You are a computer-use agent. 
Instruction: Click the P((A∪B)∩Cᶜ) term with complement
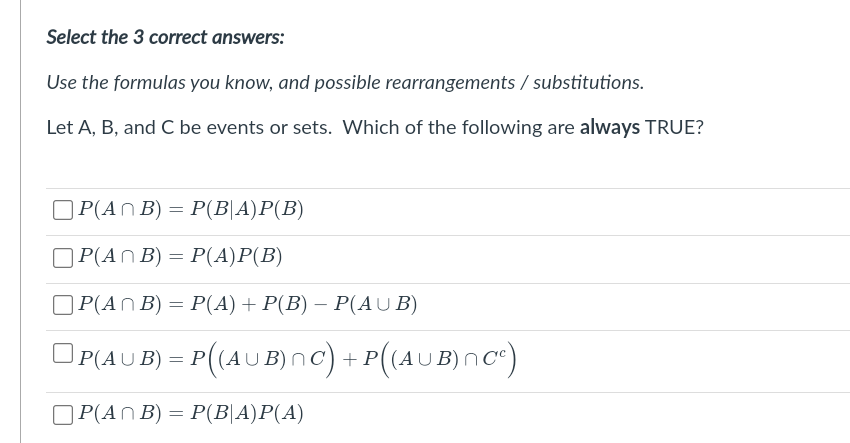pos(440,358)
